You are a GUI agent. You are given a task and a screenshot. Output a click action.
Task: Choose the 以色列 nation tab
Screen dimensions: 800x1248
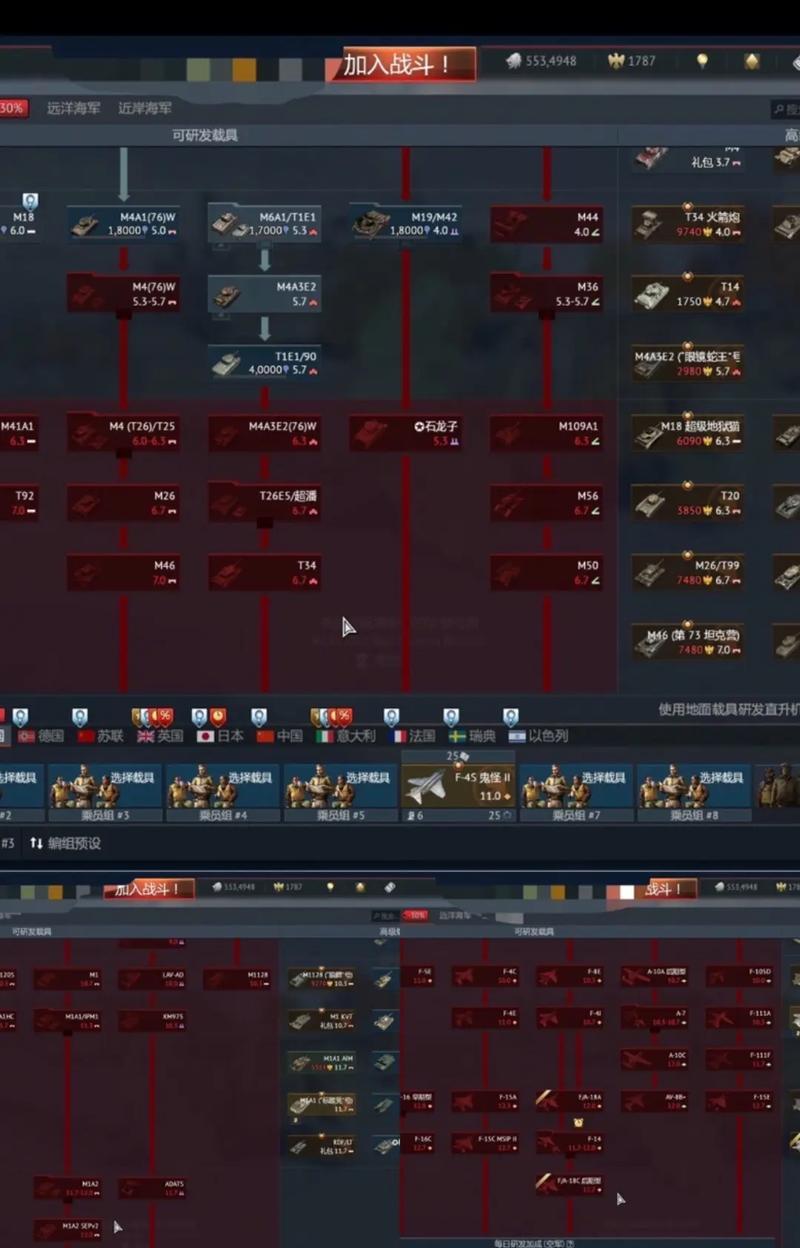pyautogui.click(x=538, y=735)
